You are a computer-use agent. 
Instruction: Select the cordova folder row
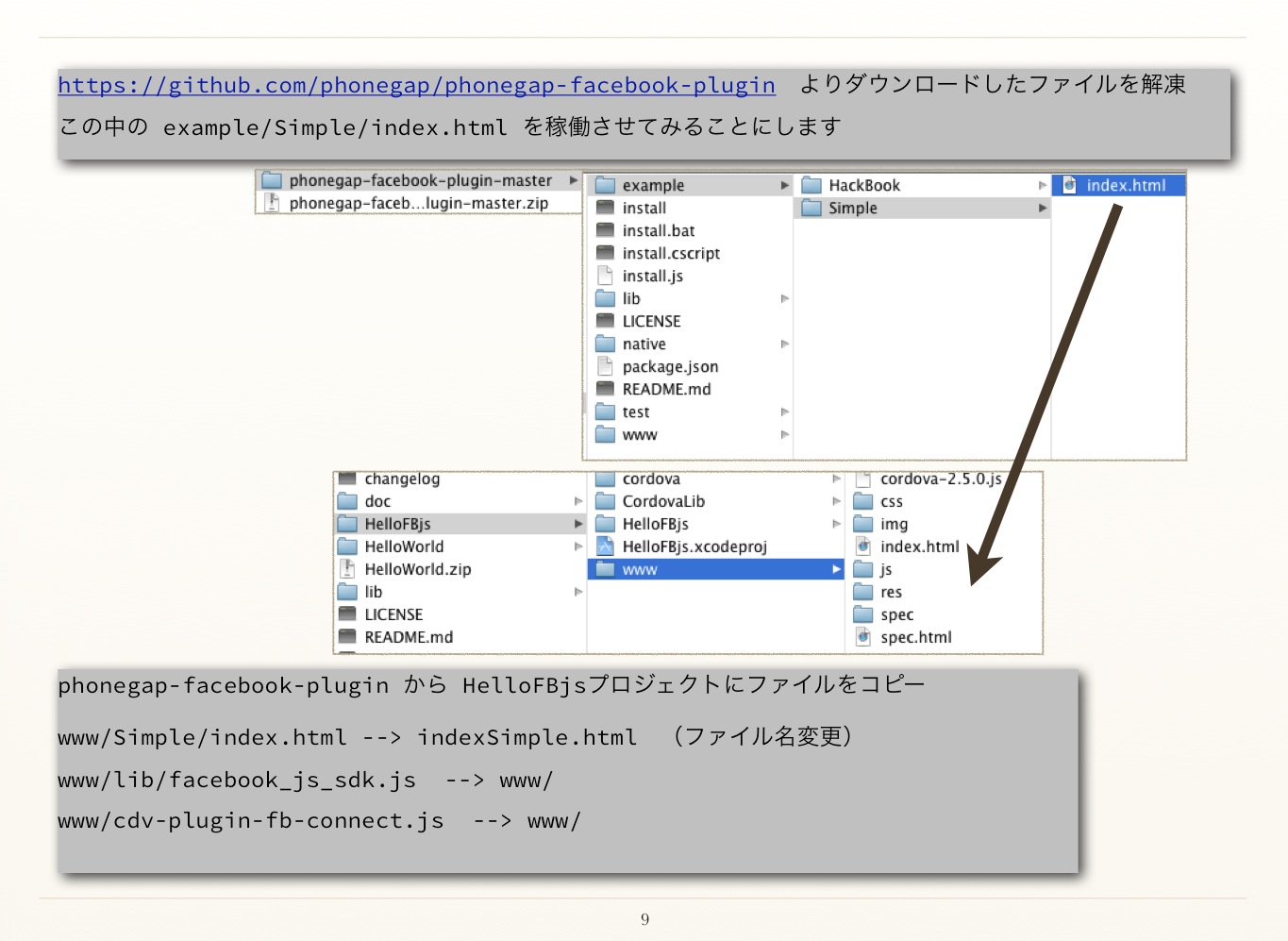(x=716, y=479)
